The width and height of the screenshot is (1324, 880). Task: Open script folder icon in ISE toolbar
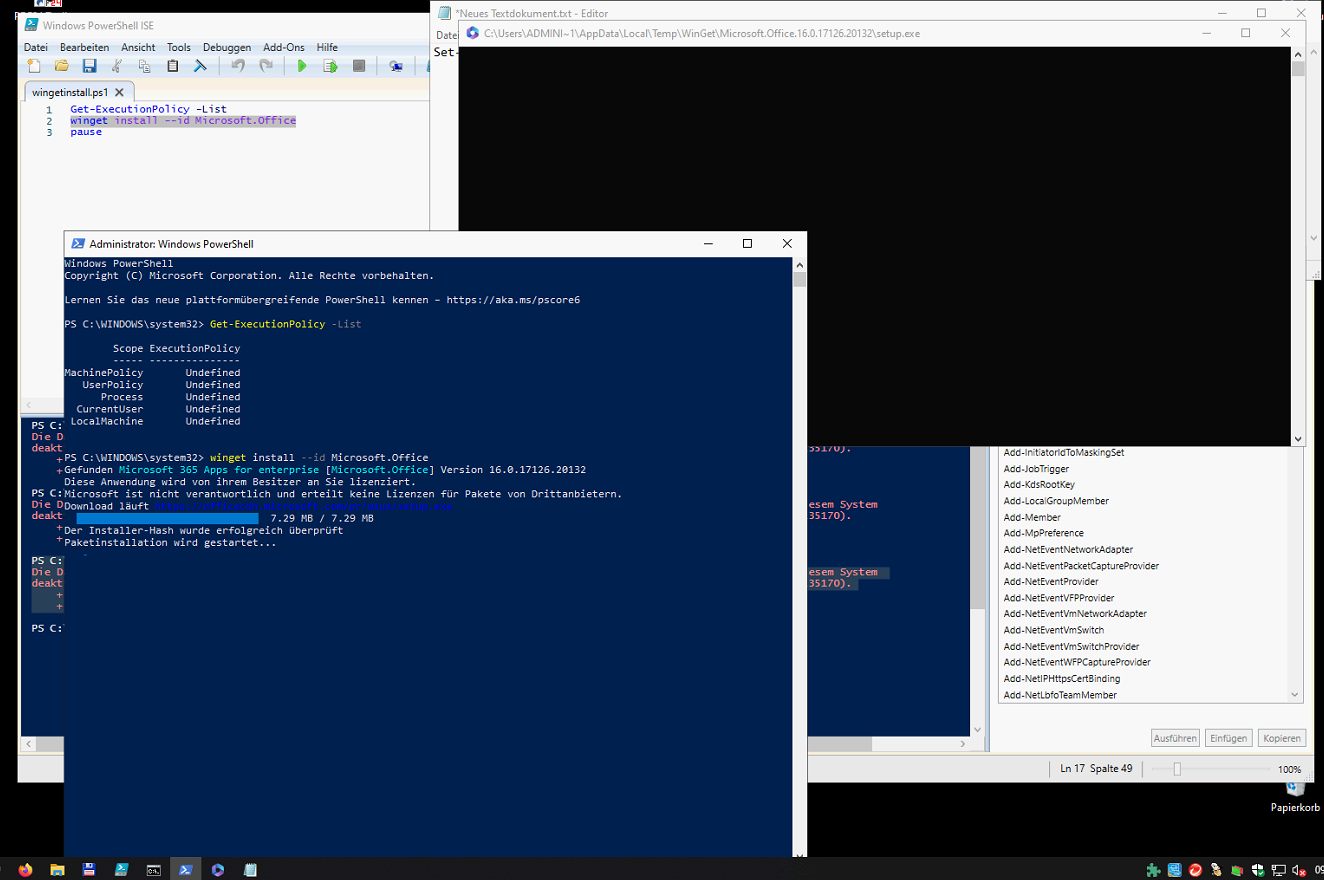pyautogui.click(x=62, y=66)
